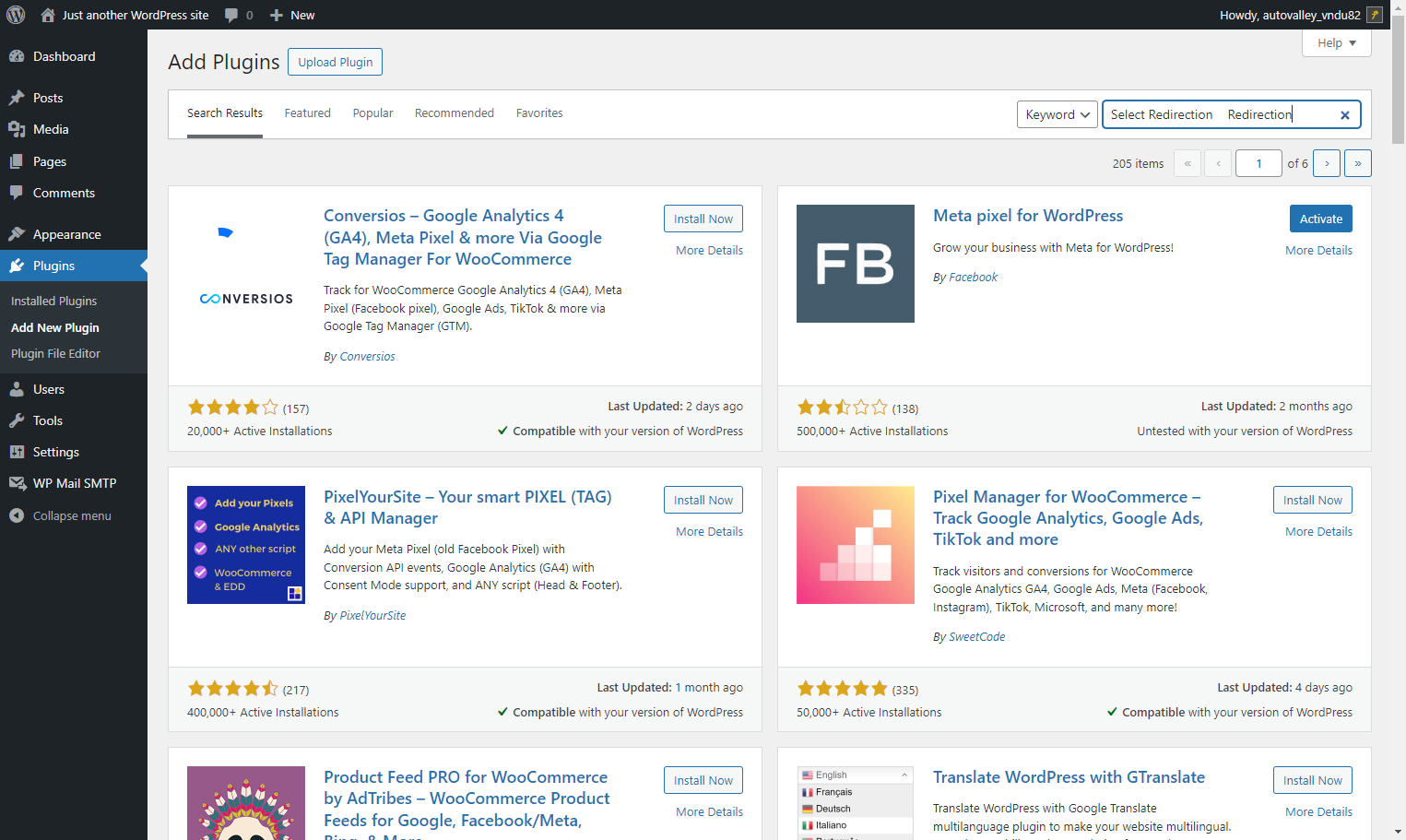Open the FB Meta pixel thumbnail
1406x840 pixels.
coord(856,264)
